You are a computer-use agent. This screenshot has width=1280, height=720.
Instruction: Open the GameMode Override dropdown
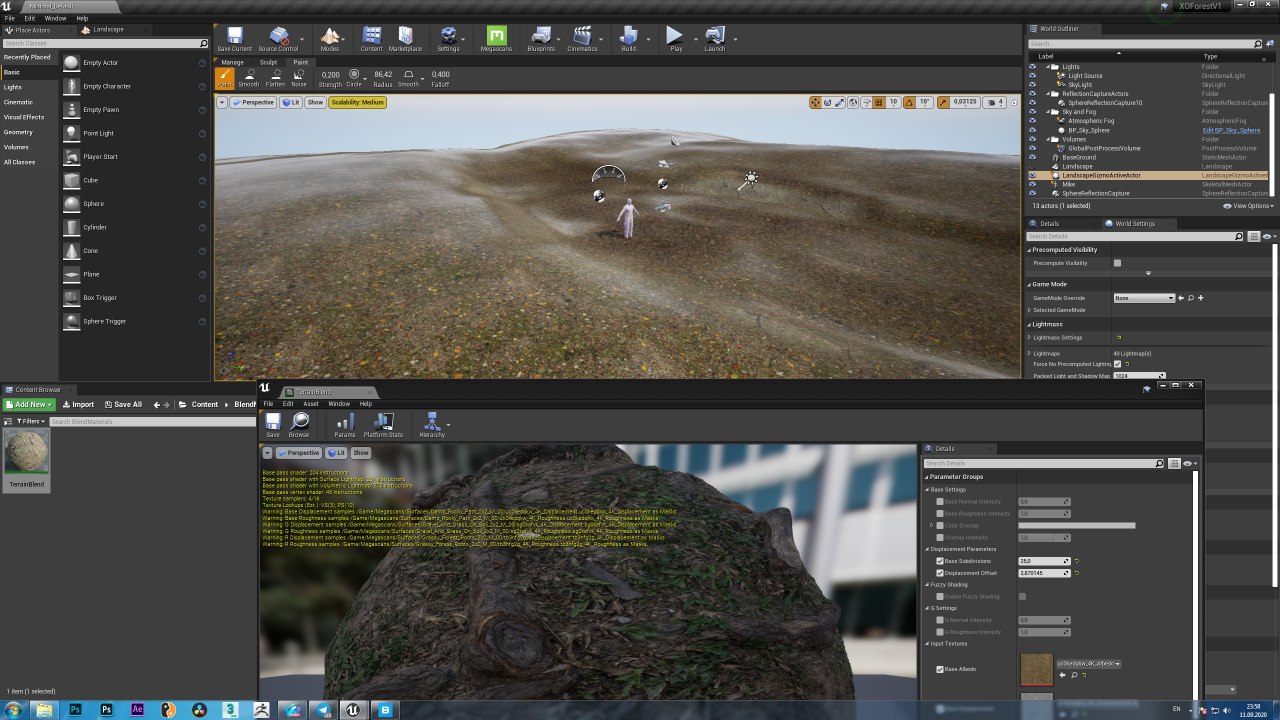[x=1144, y=298]
